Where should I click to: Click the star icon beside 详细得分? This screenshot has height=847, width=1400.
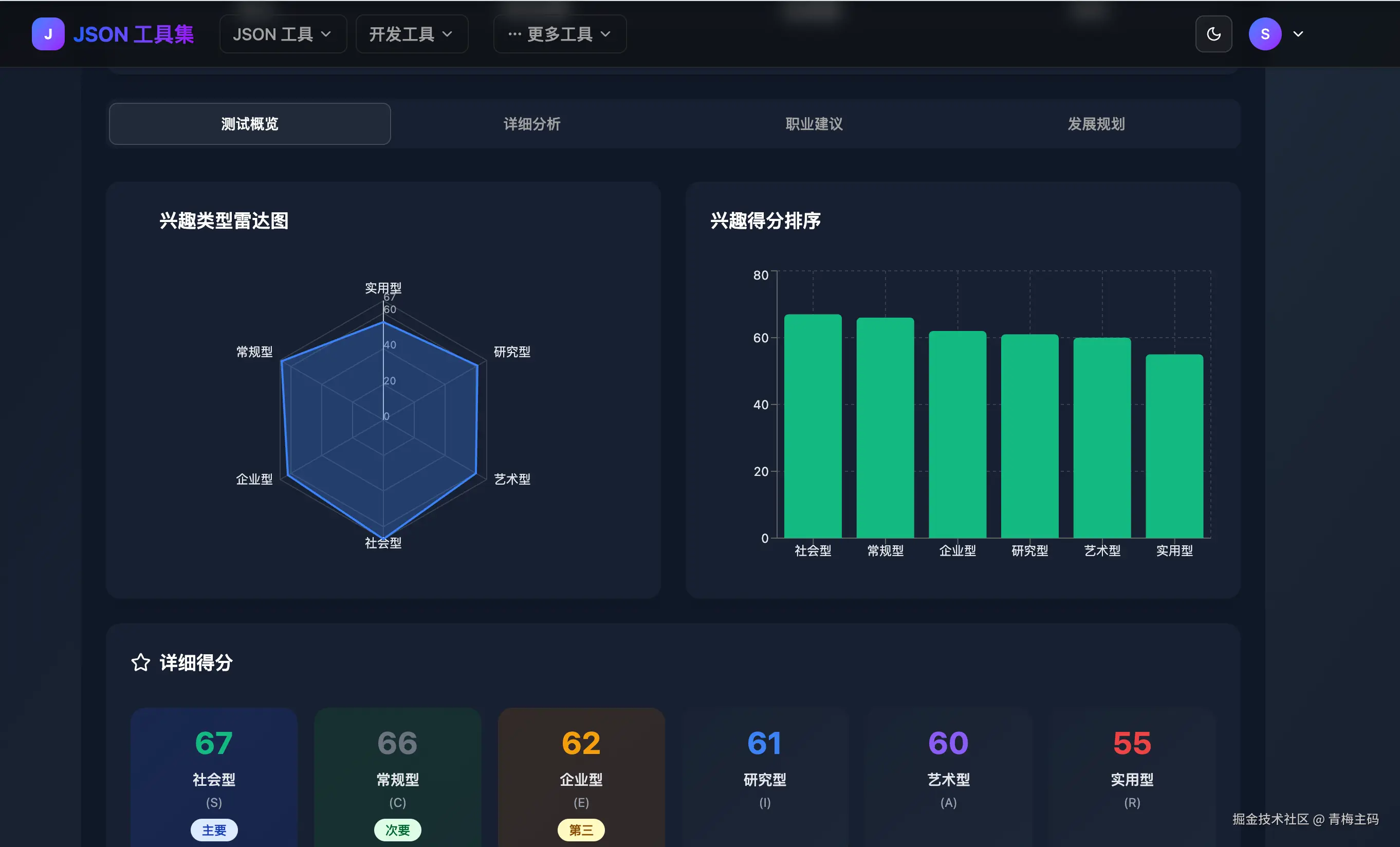(x=140, y=662)
